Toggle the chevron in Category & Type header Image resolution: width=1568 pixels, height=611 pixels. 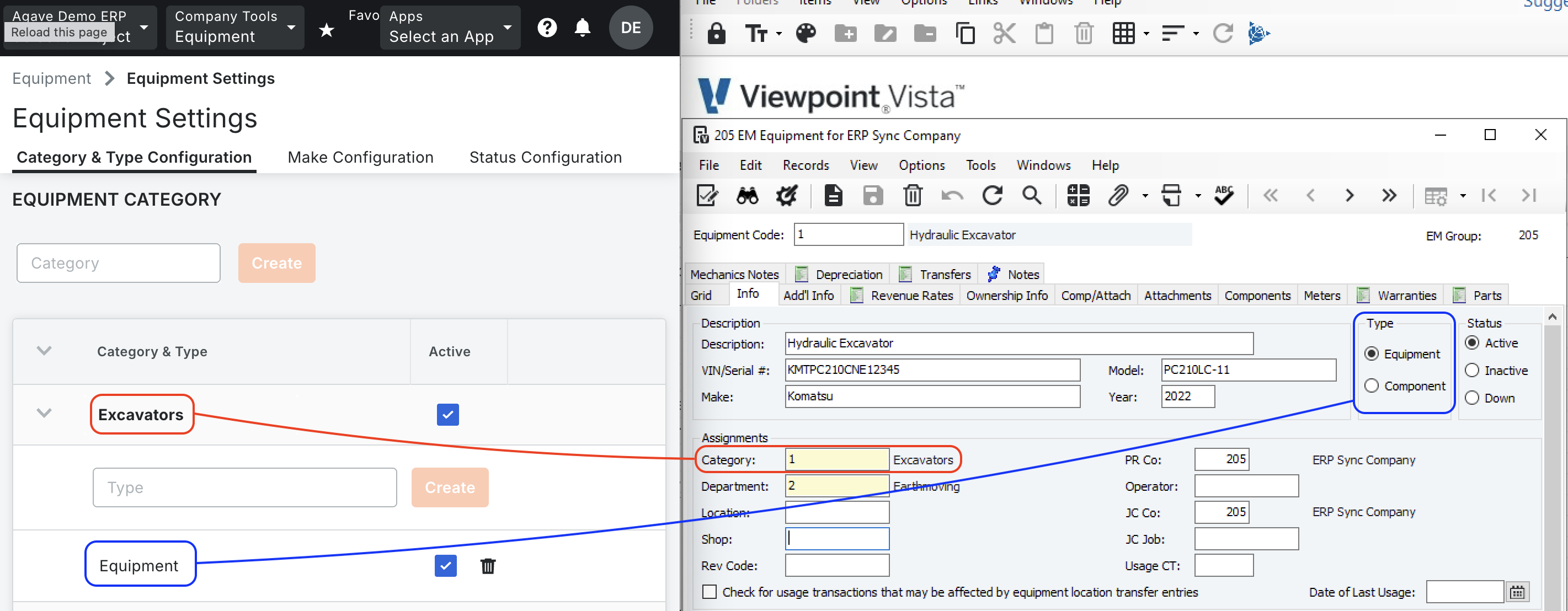point(44,351)
